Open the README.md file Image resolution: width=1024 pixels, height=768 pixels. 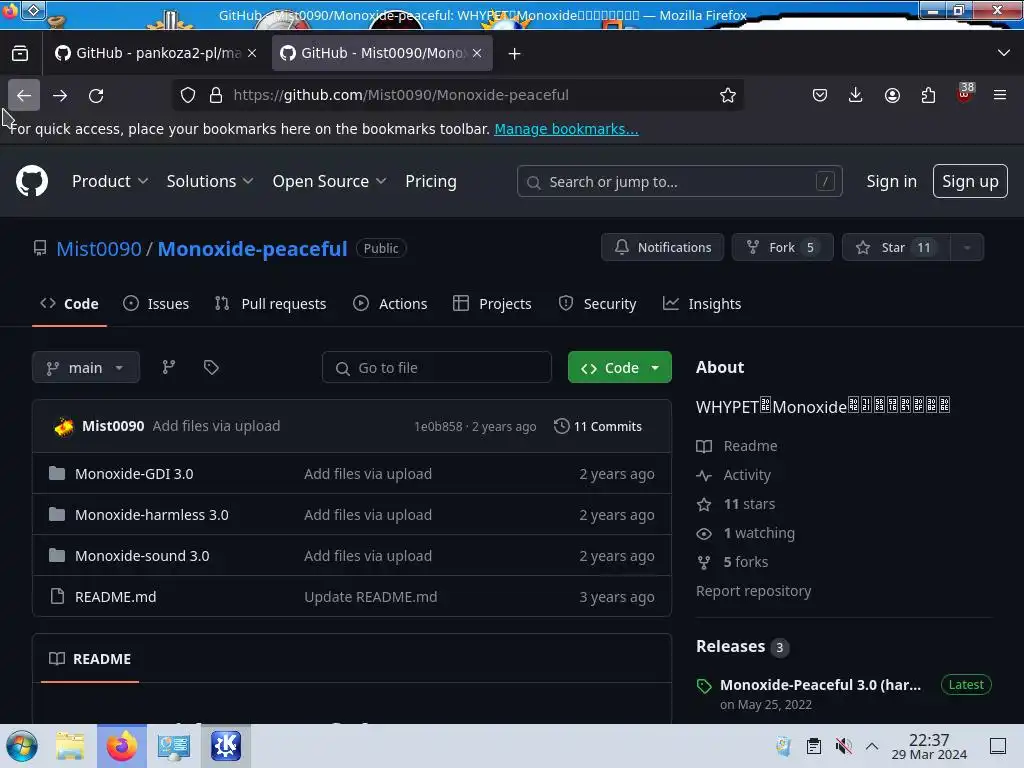click(116, 597)
